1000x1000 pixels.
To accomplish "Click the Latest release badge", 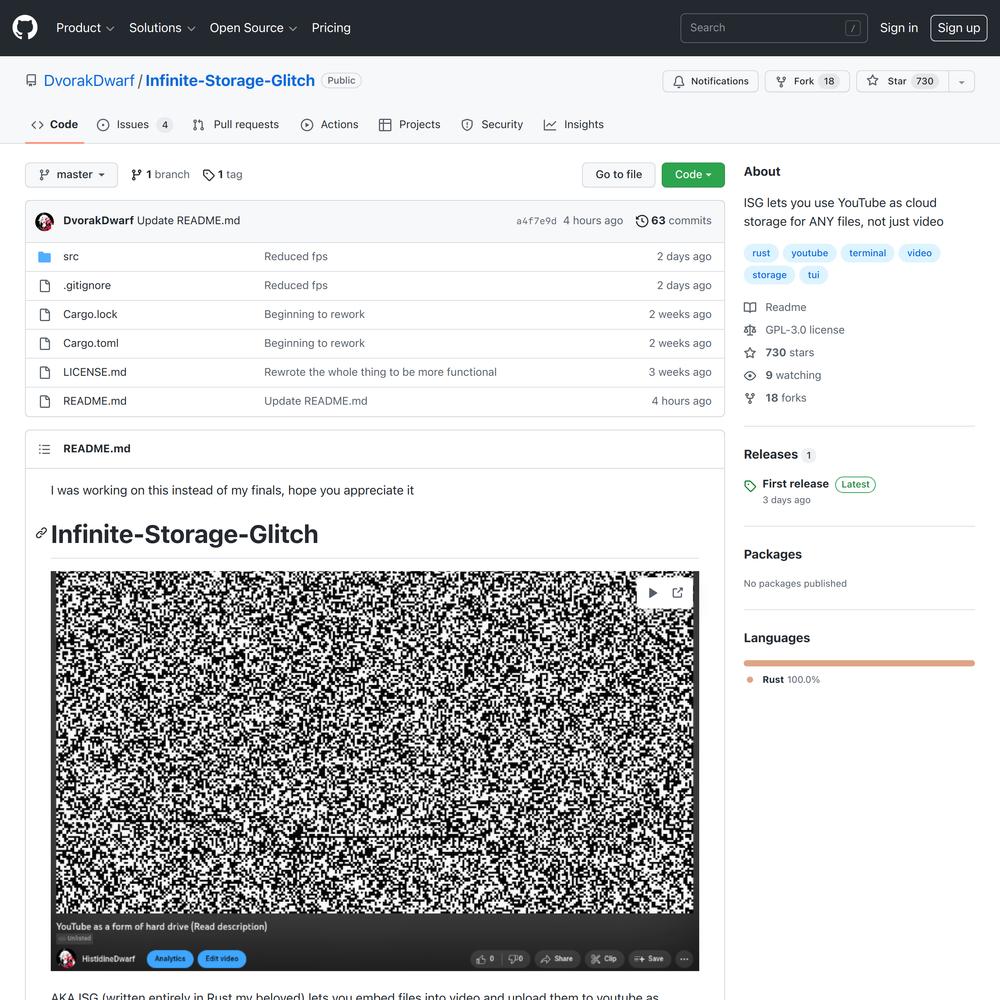I will click(x=855, y=485).
